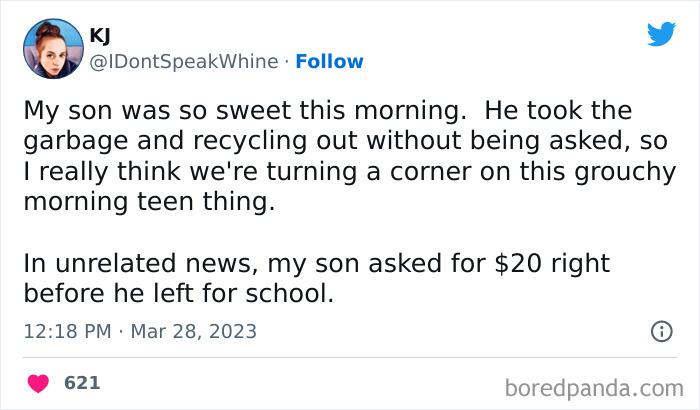
Task: Open the @IDontSpeakWhine handle link
Action: [x=184, y=62]
